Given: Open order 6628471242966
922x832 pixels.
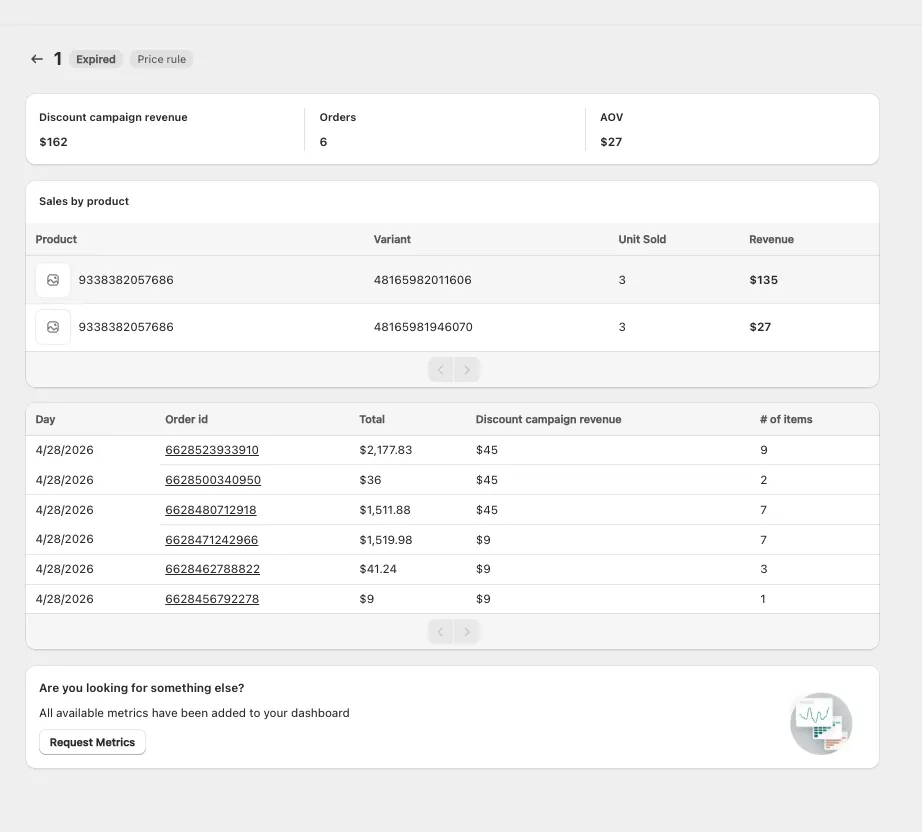Looking at the screenshot, I should [212, 540].
